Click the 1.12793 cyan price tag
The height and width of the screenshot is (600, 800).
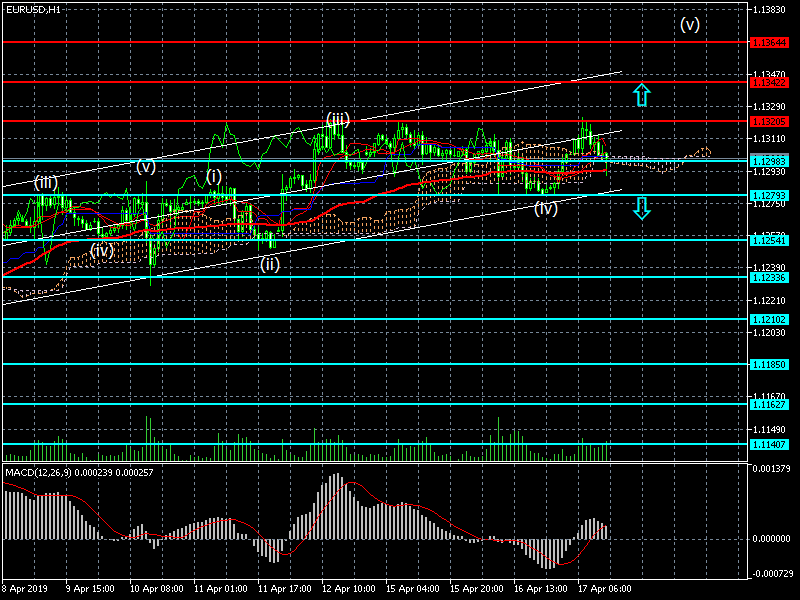(772, 195)
